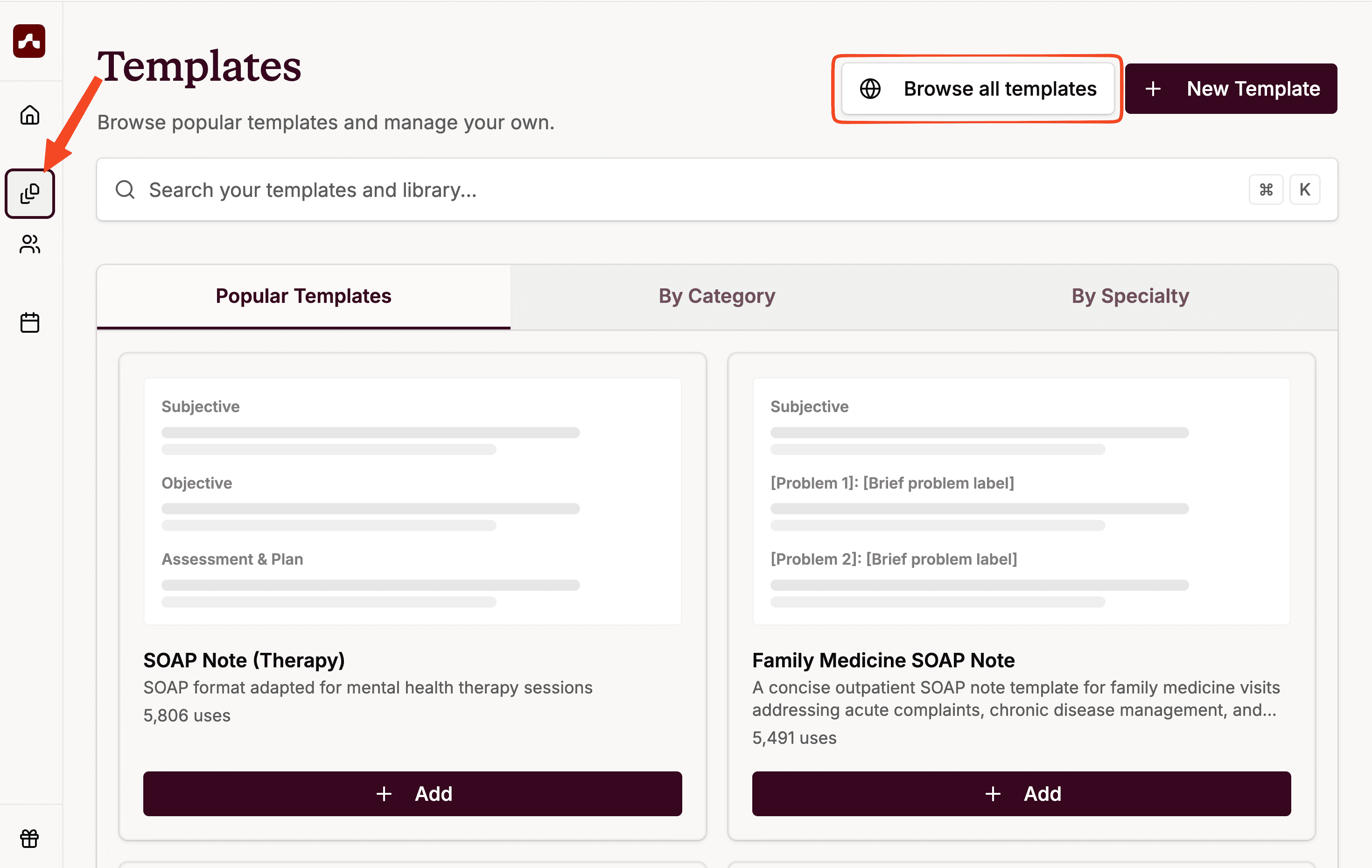Open the Patients people icon in sidebar
1372x868 pixels.
click(29, 245)
